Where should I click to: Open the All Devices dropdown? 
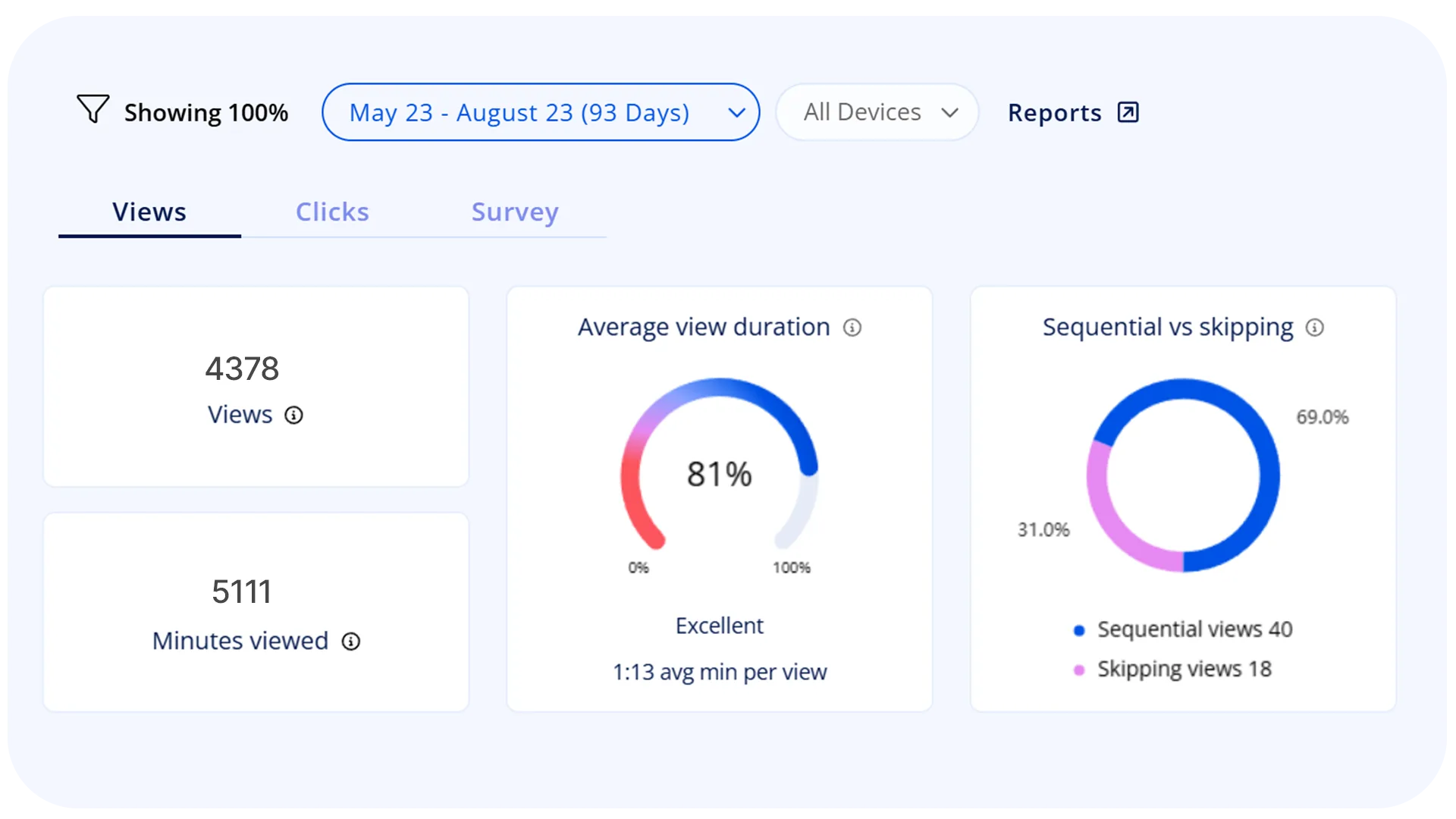[x=877, y=112]
